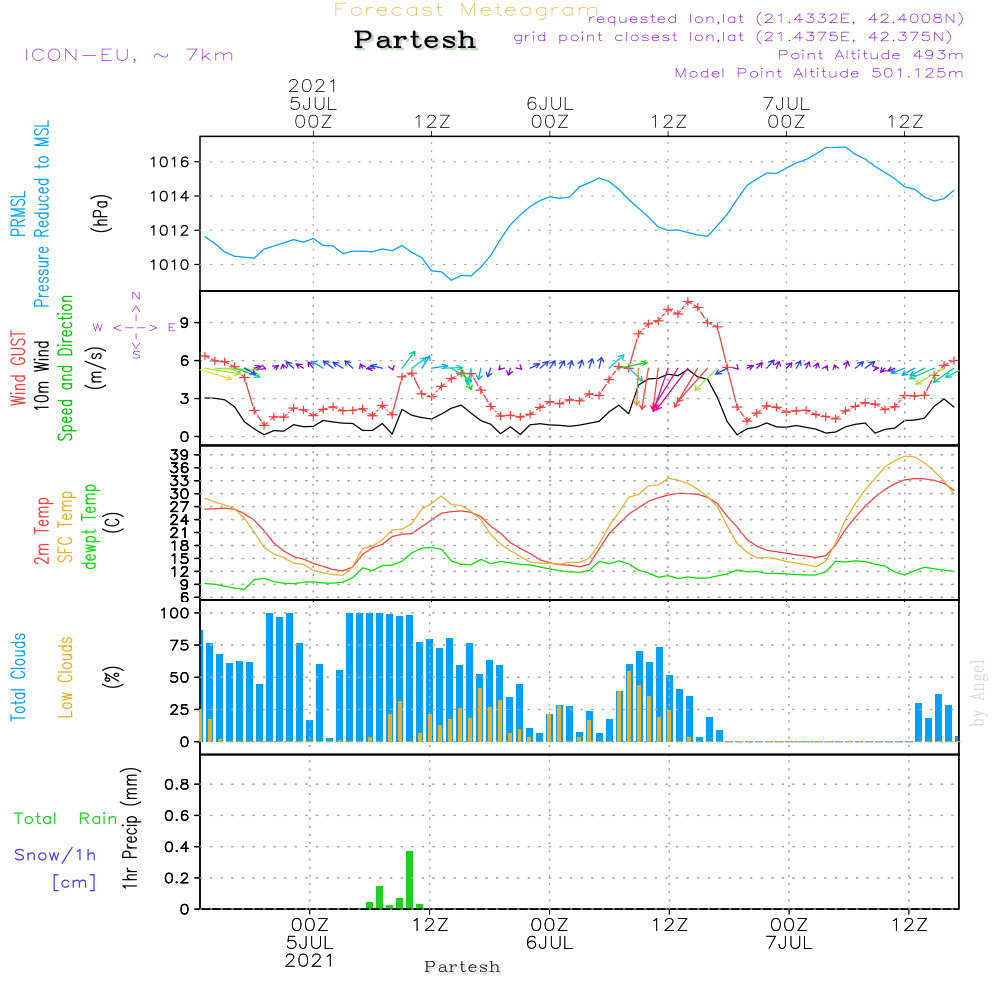
Task: Click the grid point closest lon,lat text
Action: click(733, 36)
